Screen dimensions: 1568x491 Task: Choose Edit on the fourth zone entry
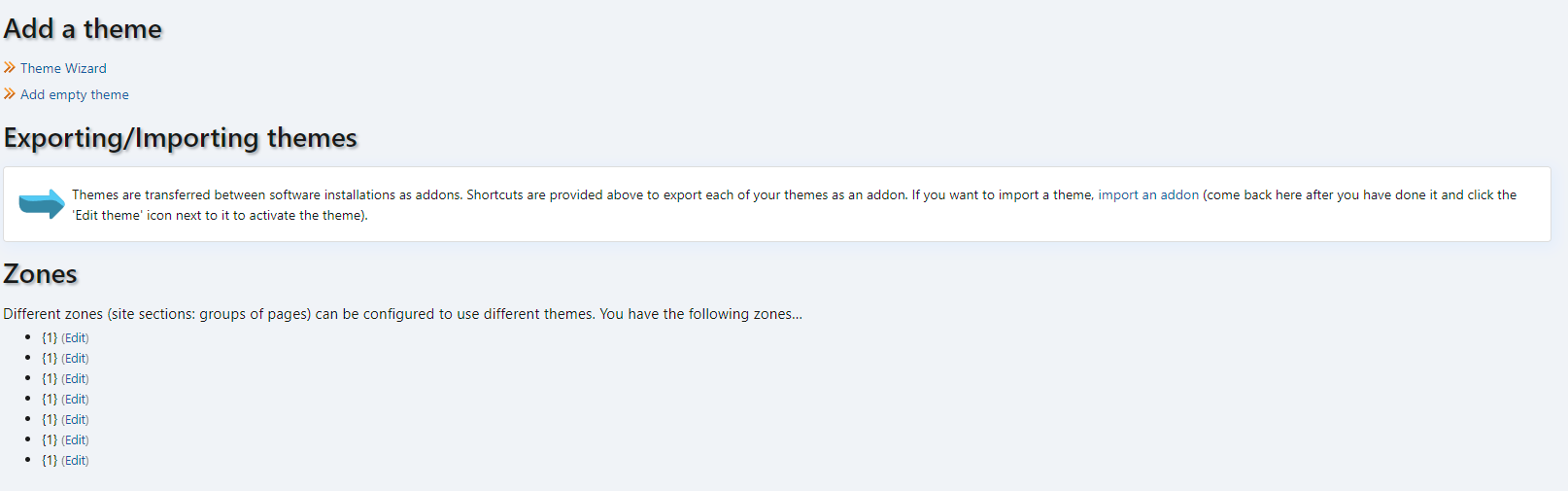pyautogui.click(x=75, y=400)
